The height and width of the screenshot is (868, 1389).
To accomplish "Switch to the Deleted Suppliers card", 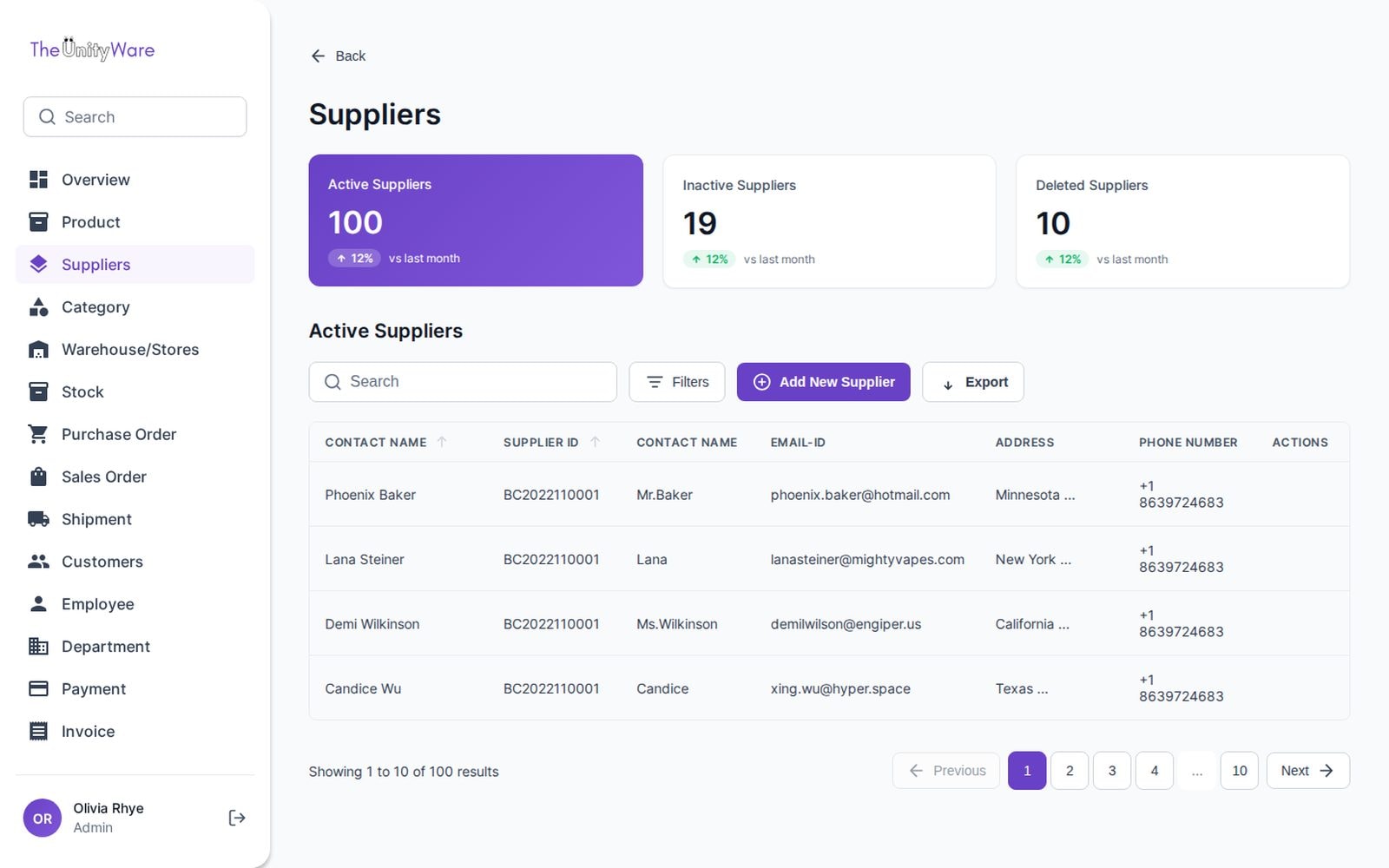I will 1182,221.
